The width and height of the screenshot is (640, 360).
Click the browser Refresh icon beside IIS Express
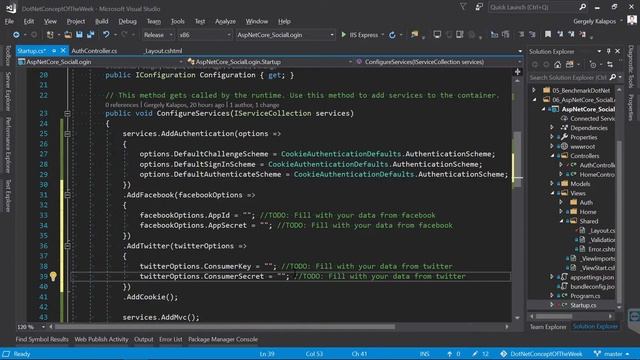click(392, 35)
